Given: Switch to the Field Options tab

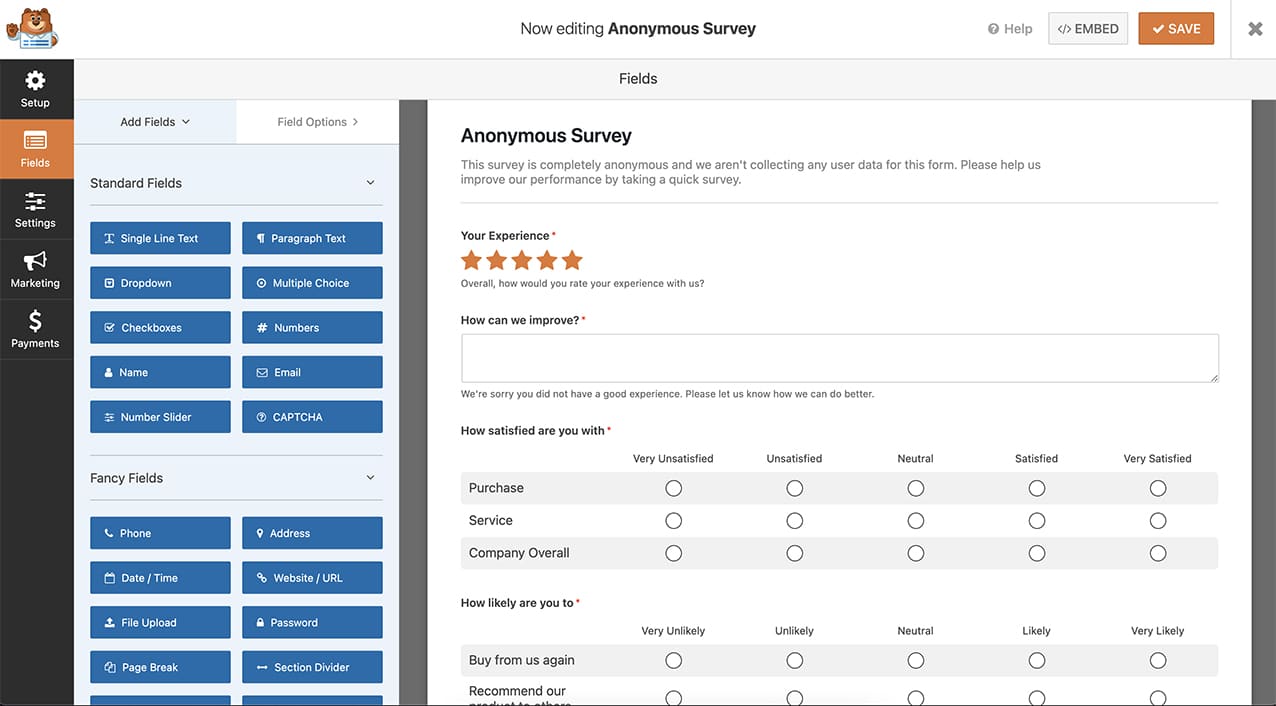Looking at the screenshot, I should point(317,122).
